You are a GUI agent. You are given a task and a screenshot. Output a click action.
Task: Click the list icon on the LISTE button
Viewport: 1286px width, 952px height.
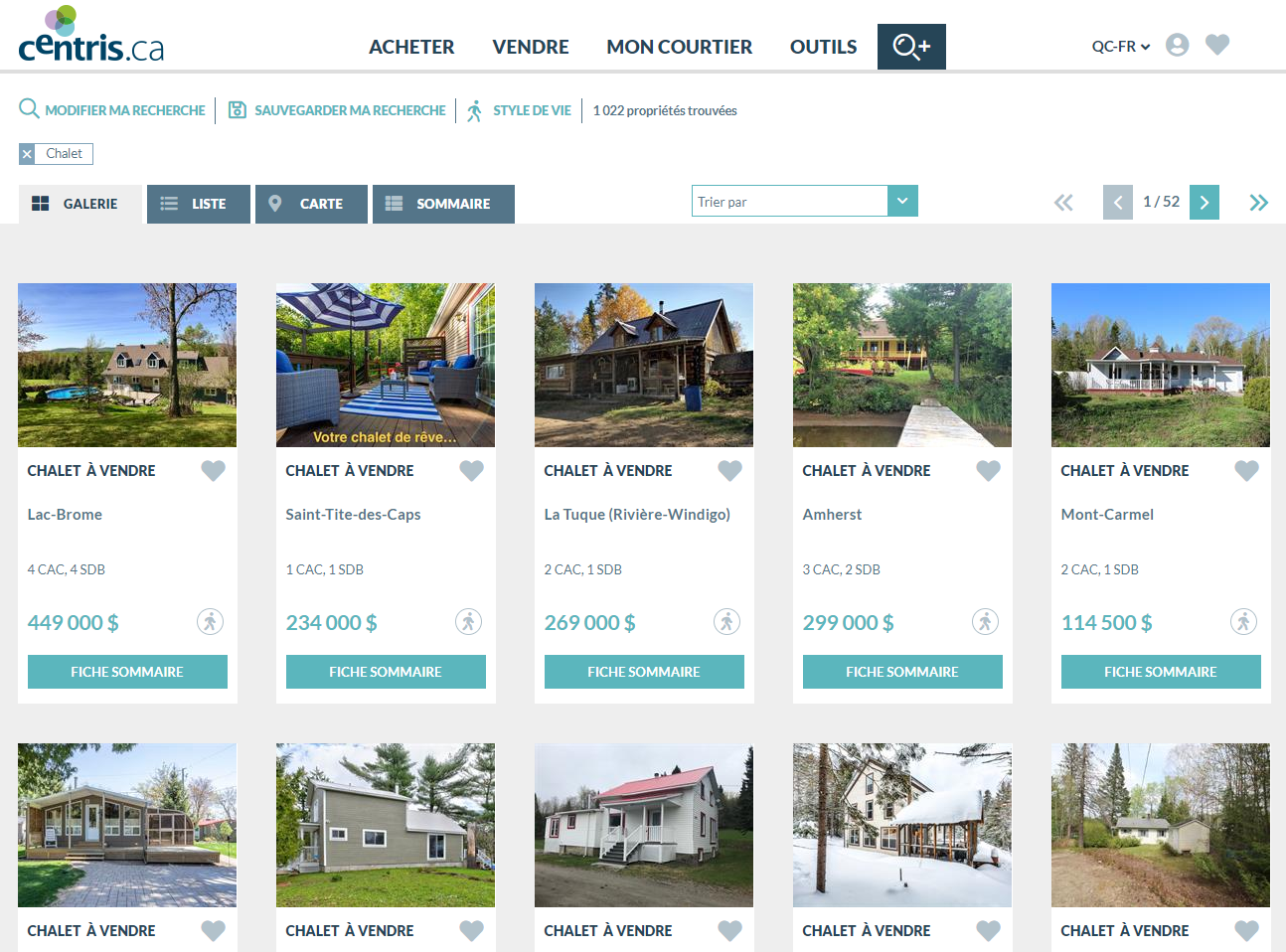tap(167, 204)
